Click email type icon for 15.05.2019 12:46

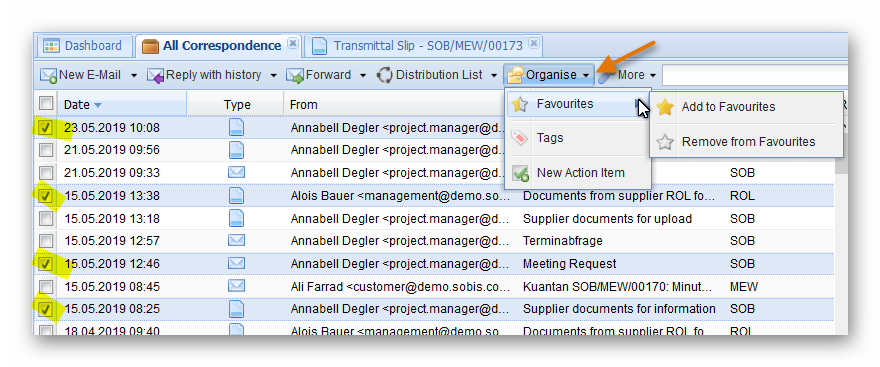point(236,264)
